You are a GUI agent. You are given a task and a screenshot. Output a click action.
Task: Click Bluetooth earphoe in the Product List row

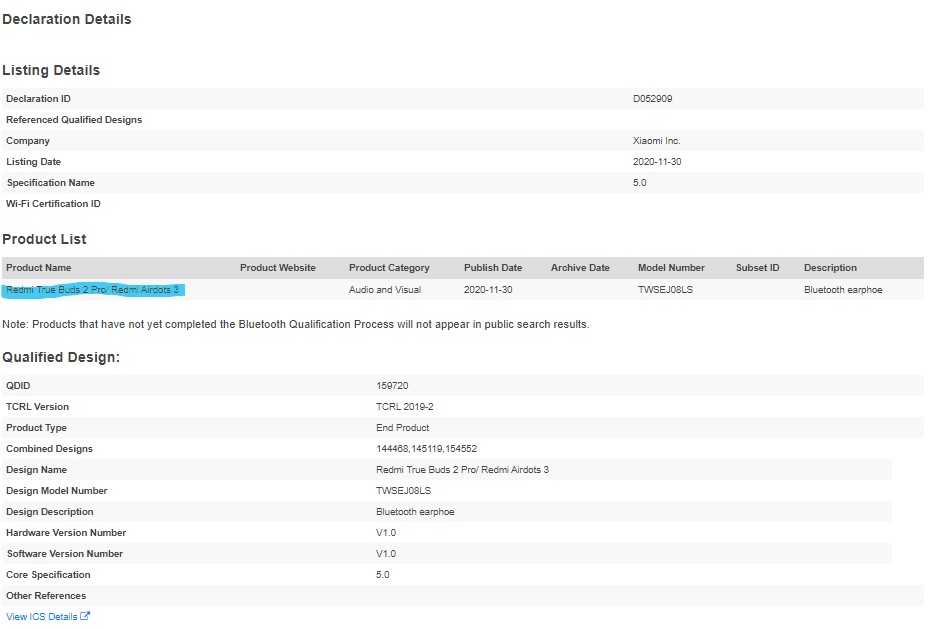point(843,290)
